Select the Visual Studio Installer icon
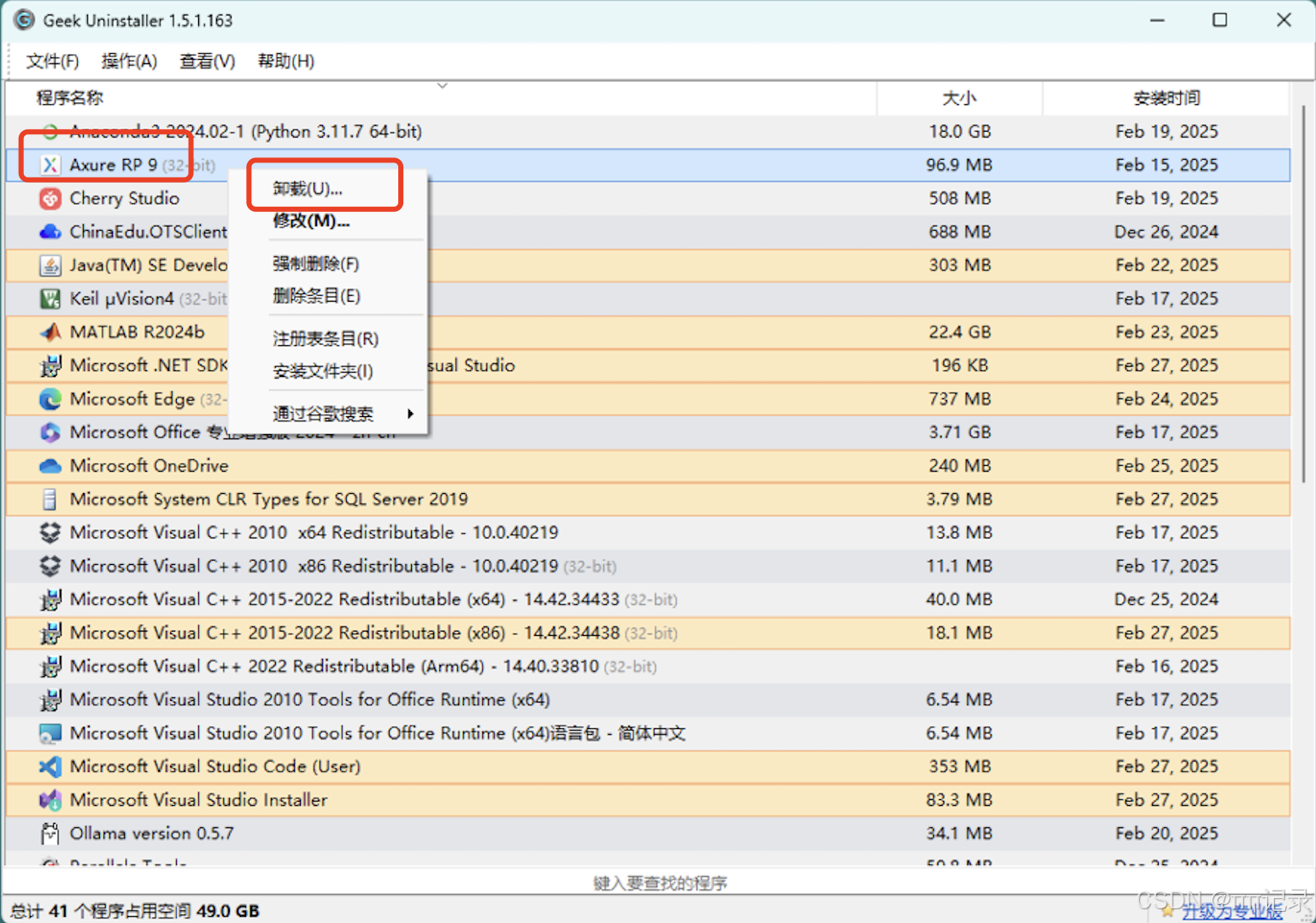Viewport: 1316px width, 923px height. click(50, 800)
